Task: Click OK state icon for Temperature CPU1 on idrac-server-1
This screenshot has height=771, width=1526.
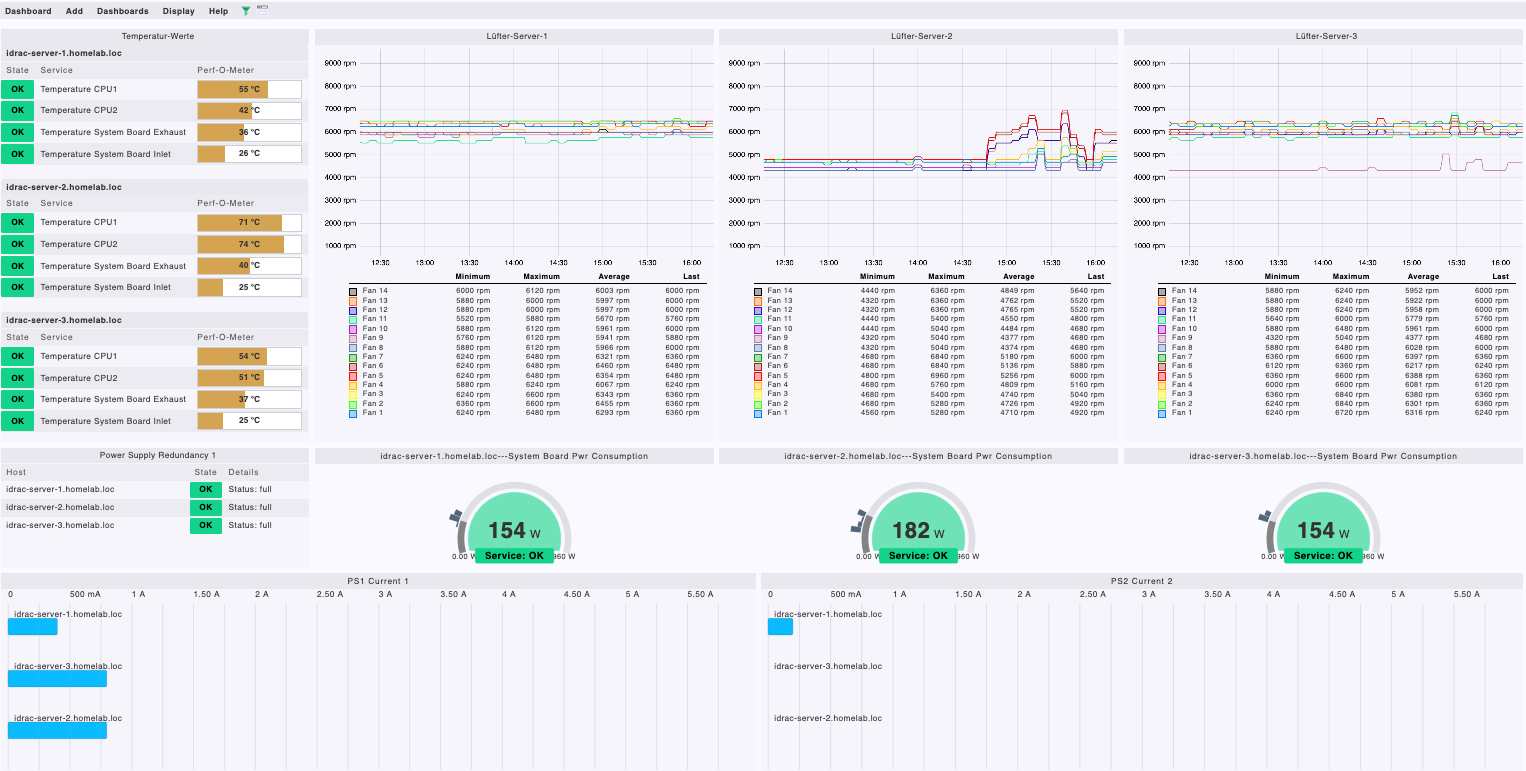Action: pos(18,88)
